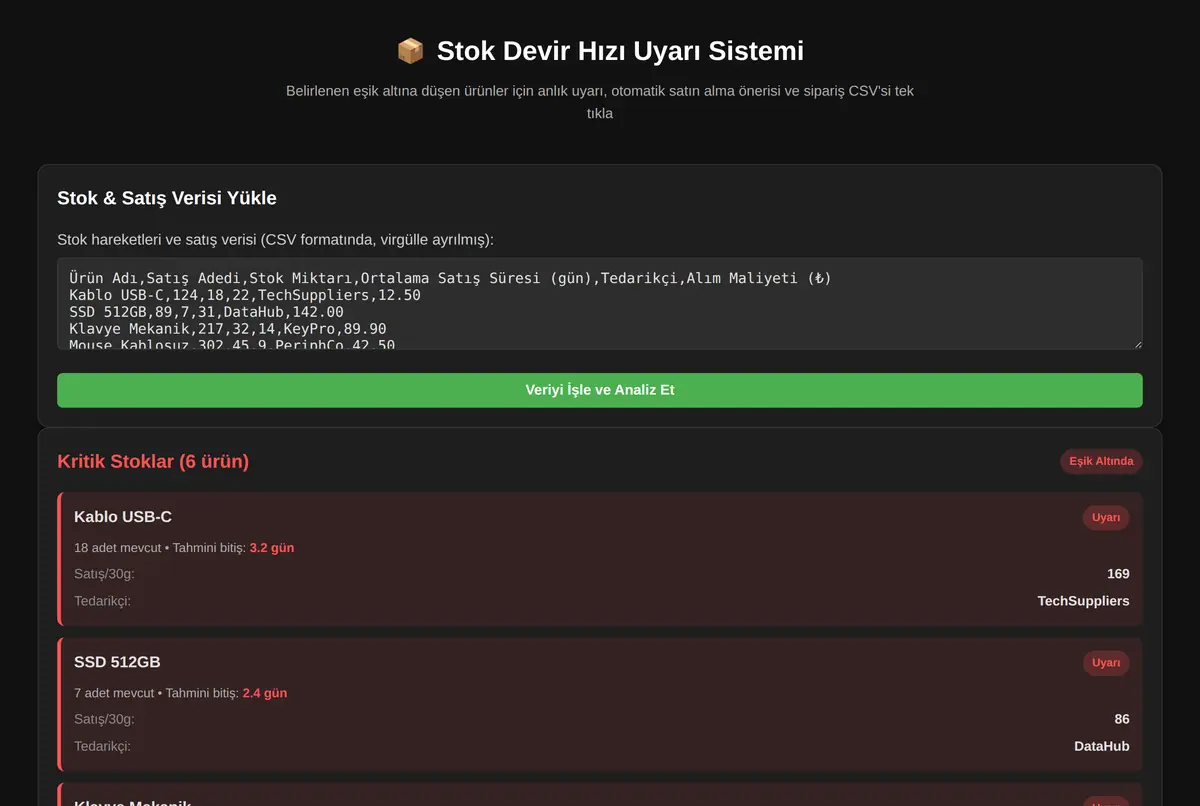This screenshot has height=806, width=1200.
Task: Click the textarea resize handle corner
Action: pos(1136,343)
